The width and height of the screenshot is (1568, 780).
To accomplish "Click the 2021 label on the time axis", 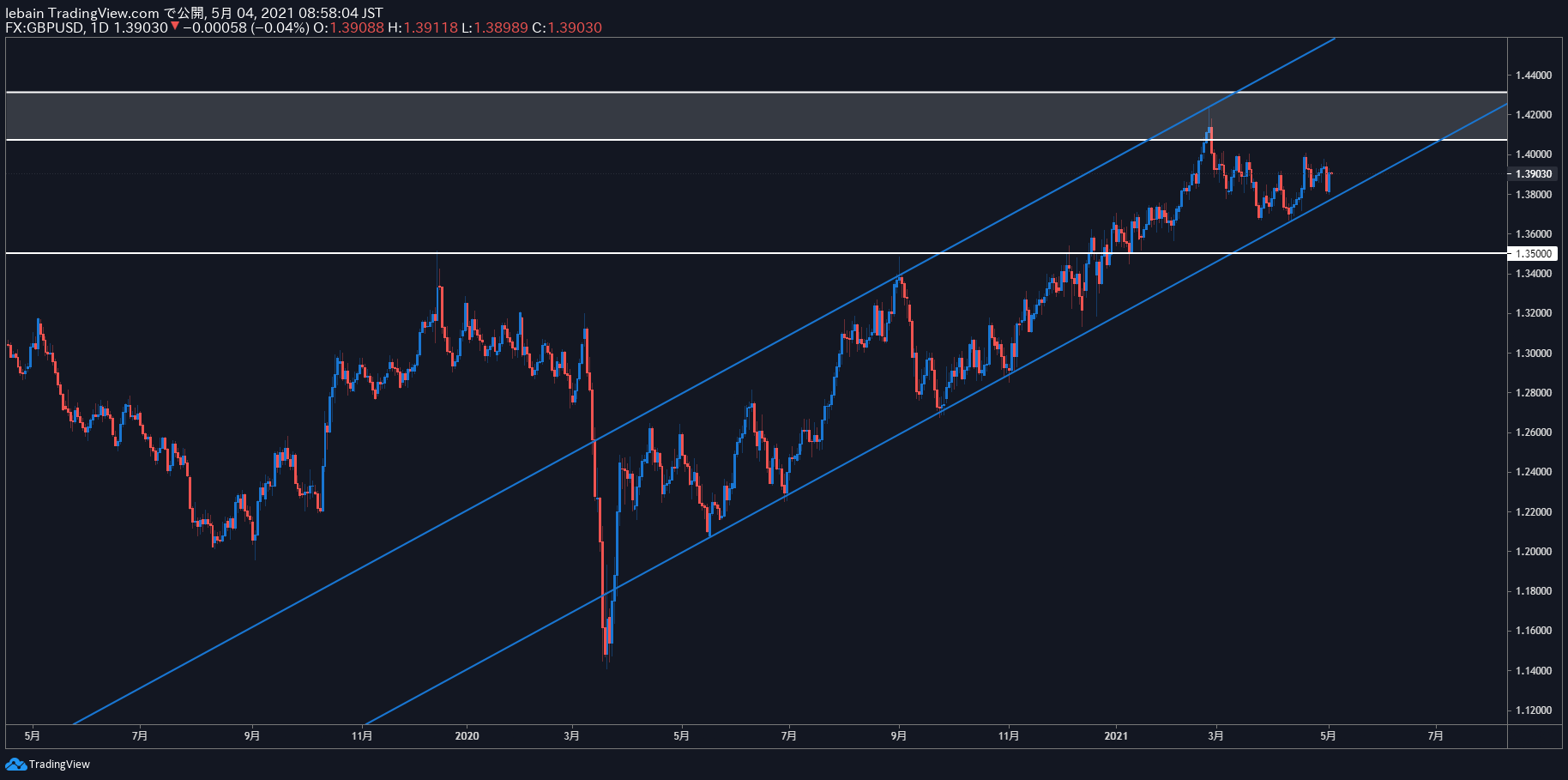I will (1116, 736).
